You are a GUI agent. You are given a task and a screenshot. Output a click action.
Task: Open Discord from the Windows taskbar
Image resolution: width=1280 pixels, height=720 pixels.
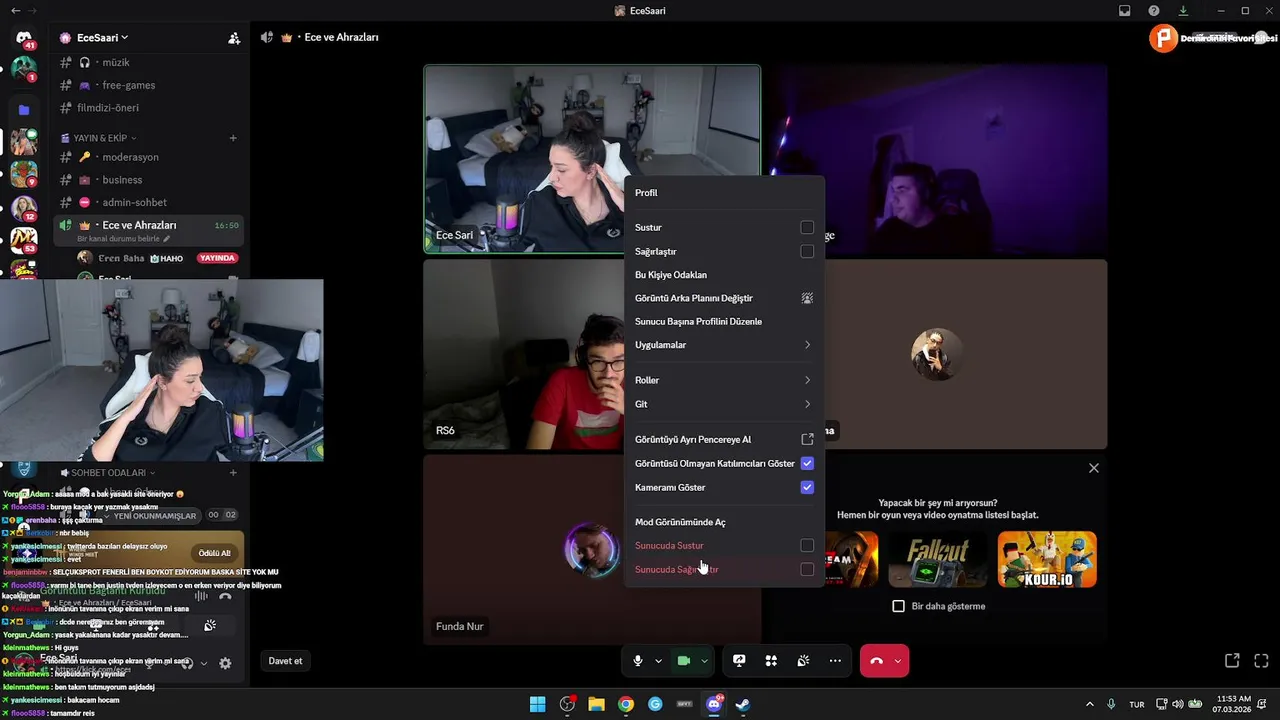tap(714, 704)
